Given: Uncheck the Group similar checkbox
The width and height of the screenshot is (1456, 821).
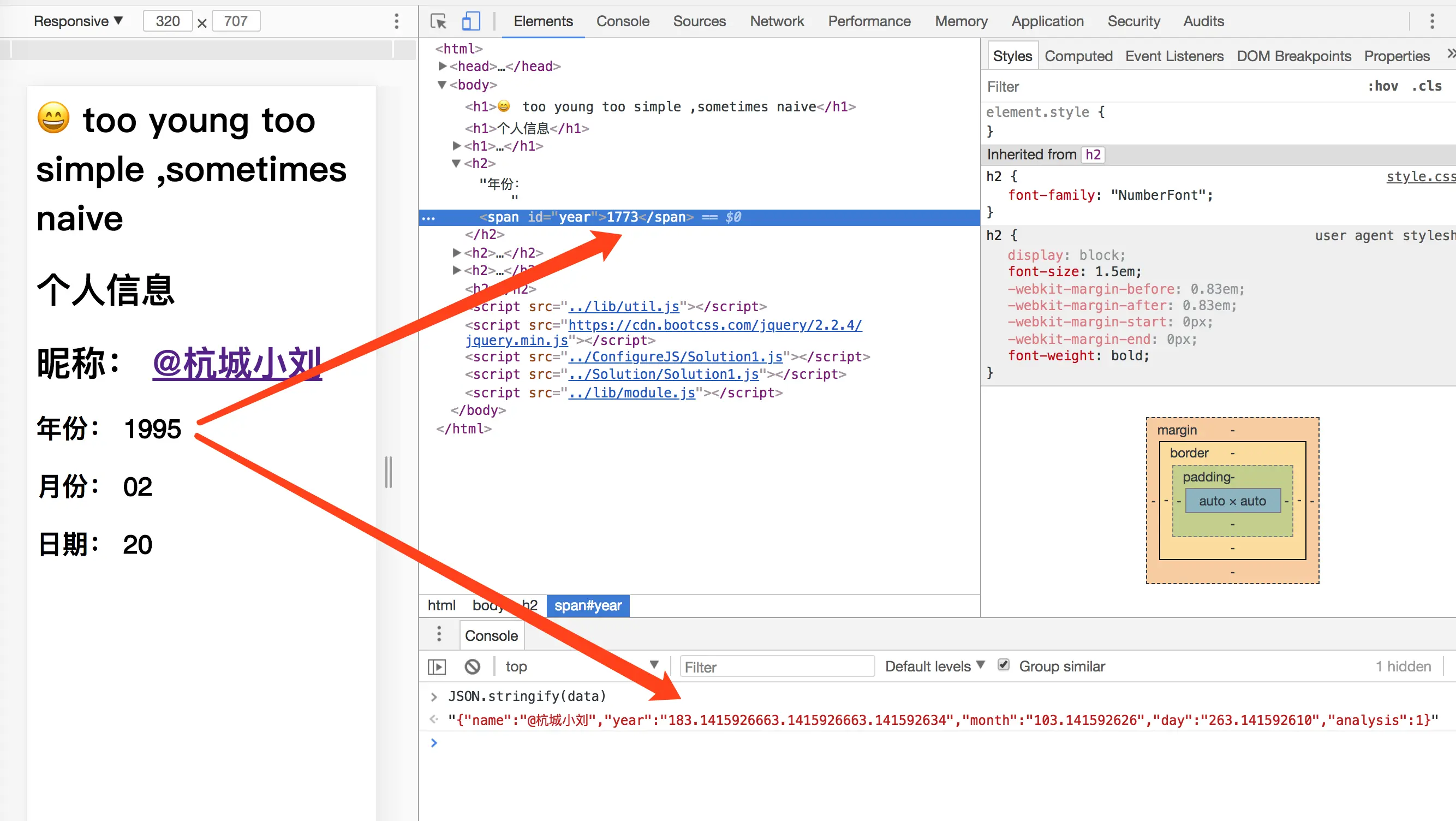Looking at the screenshot, I should click(1003, 665).
